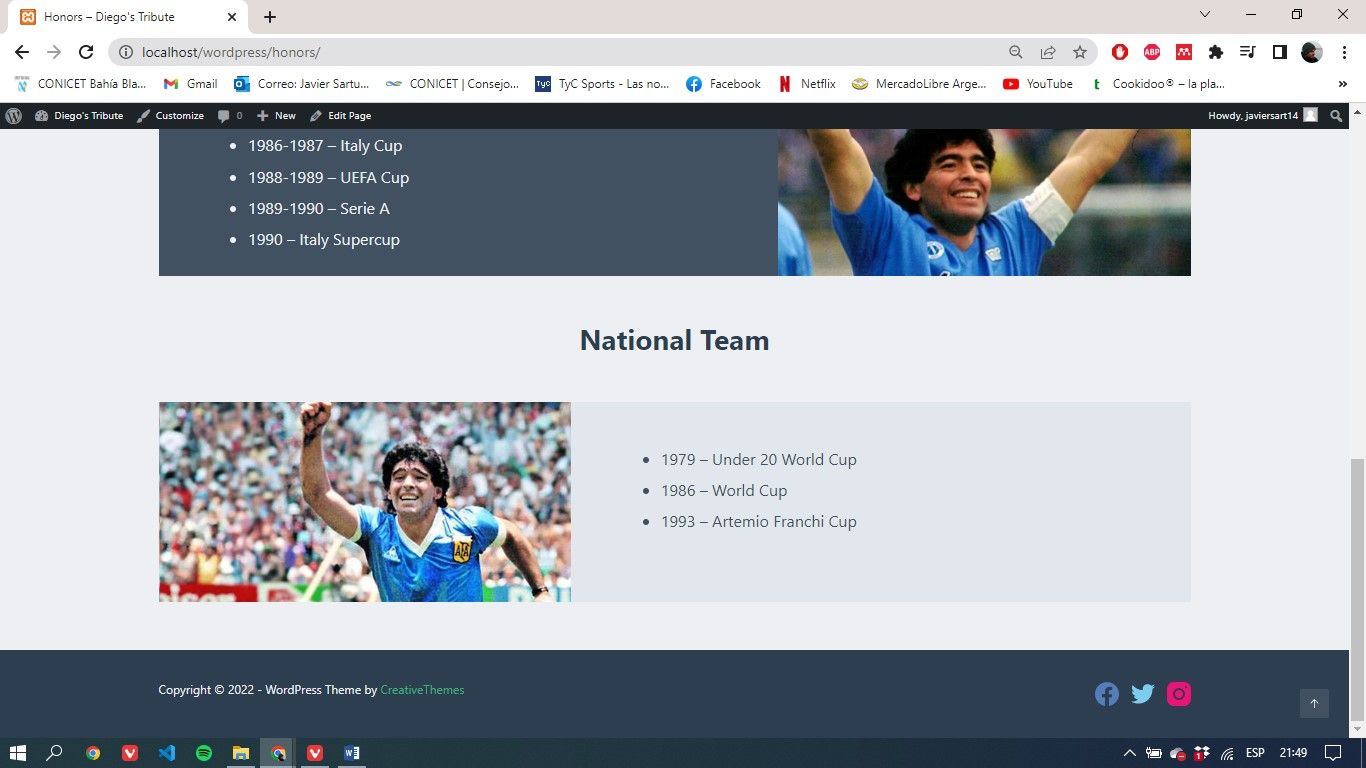Open Twitter link in the footer
The width and height of the screenshot is (1366, 768).
(1142, 694)
